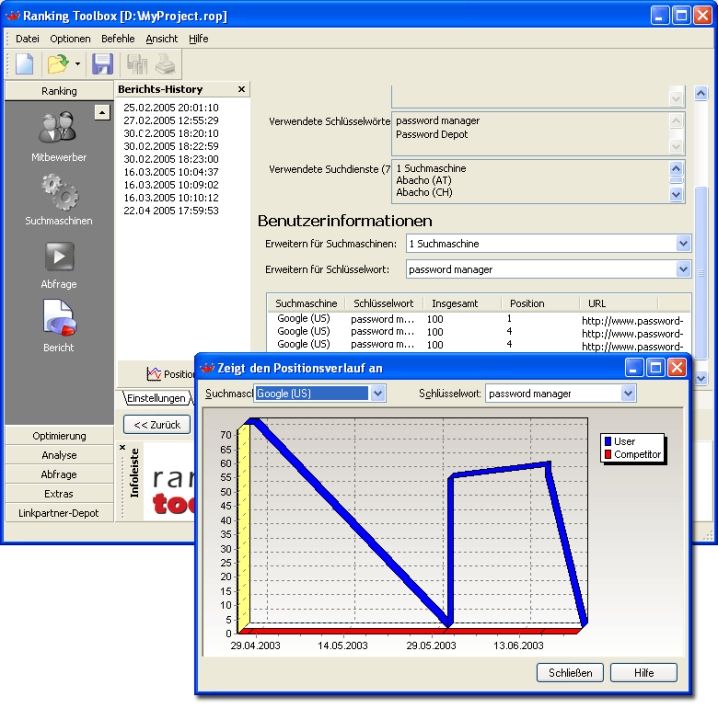The width and height of the screenshot is (718, 708).
Task: Expand the Schlüsselwort dropdown in the chart dialog
Action: point(627,394)
